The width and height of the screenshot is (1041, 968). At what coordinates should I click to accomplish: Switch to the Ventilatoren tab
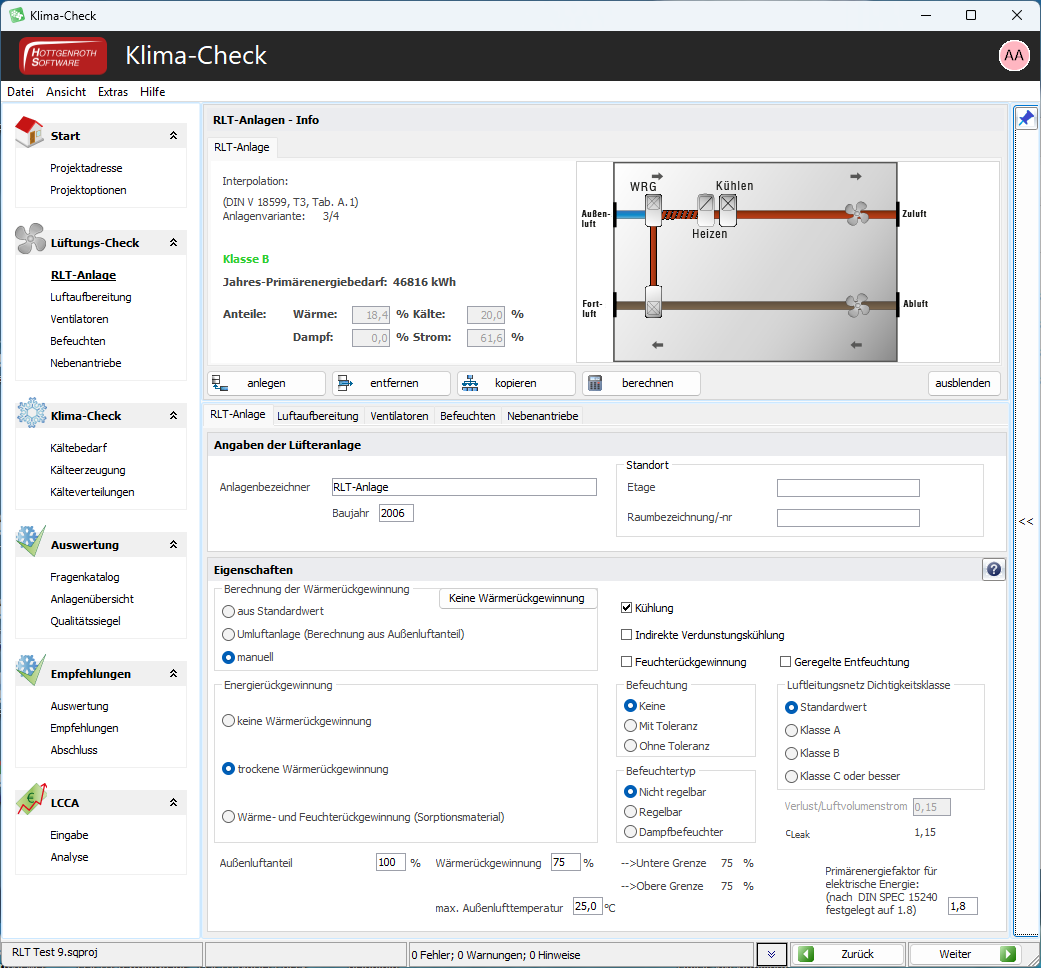point(399,416)
